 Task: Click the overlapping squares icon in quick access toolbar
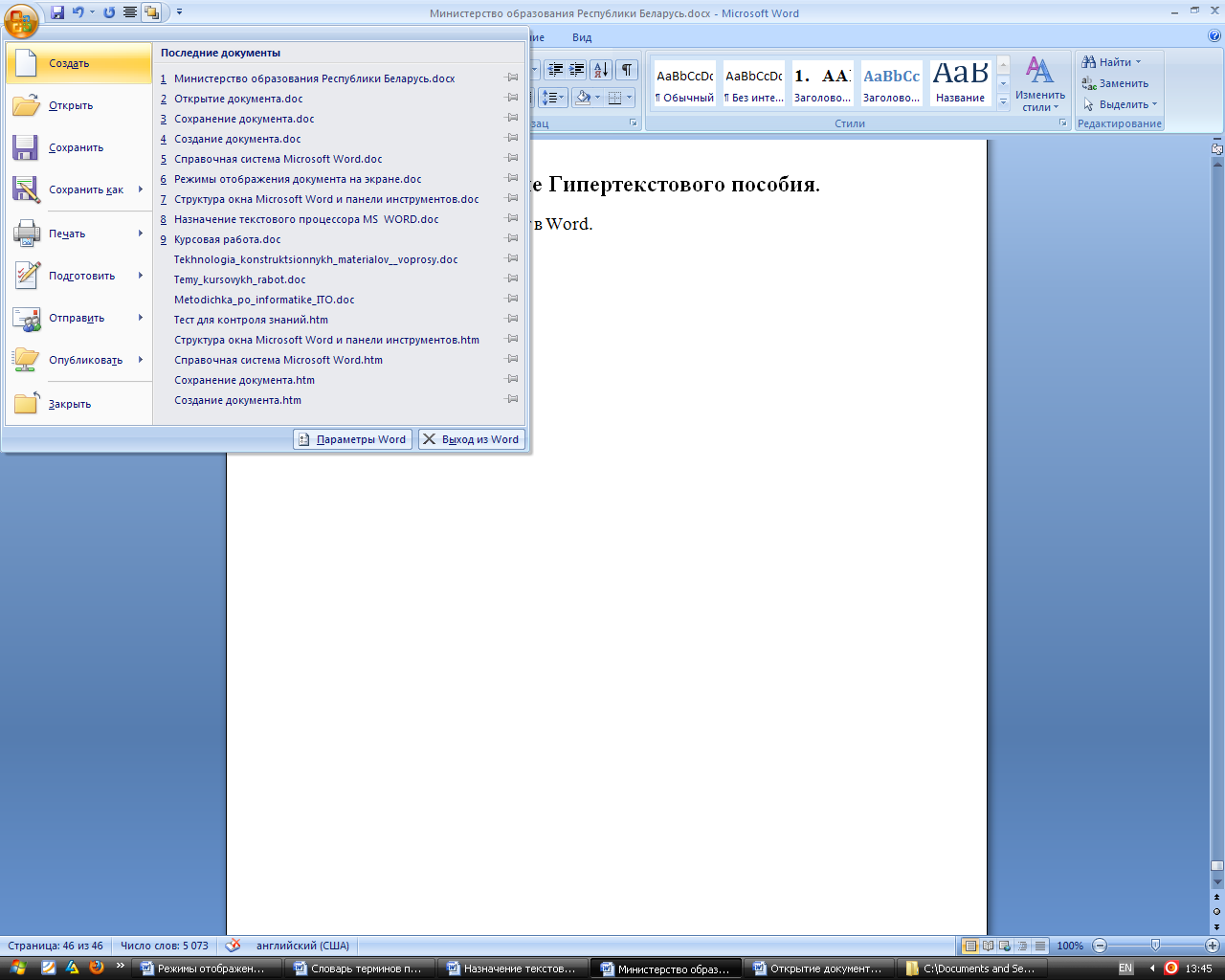151,12
